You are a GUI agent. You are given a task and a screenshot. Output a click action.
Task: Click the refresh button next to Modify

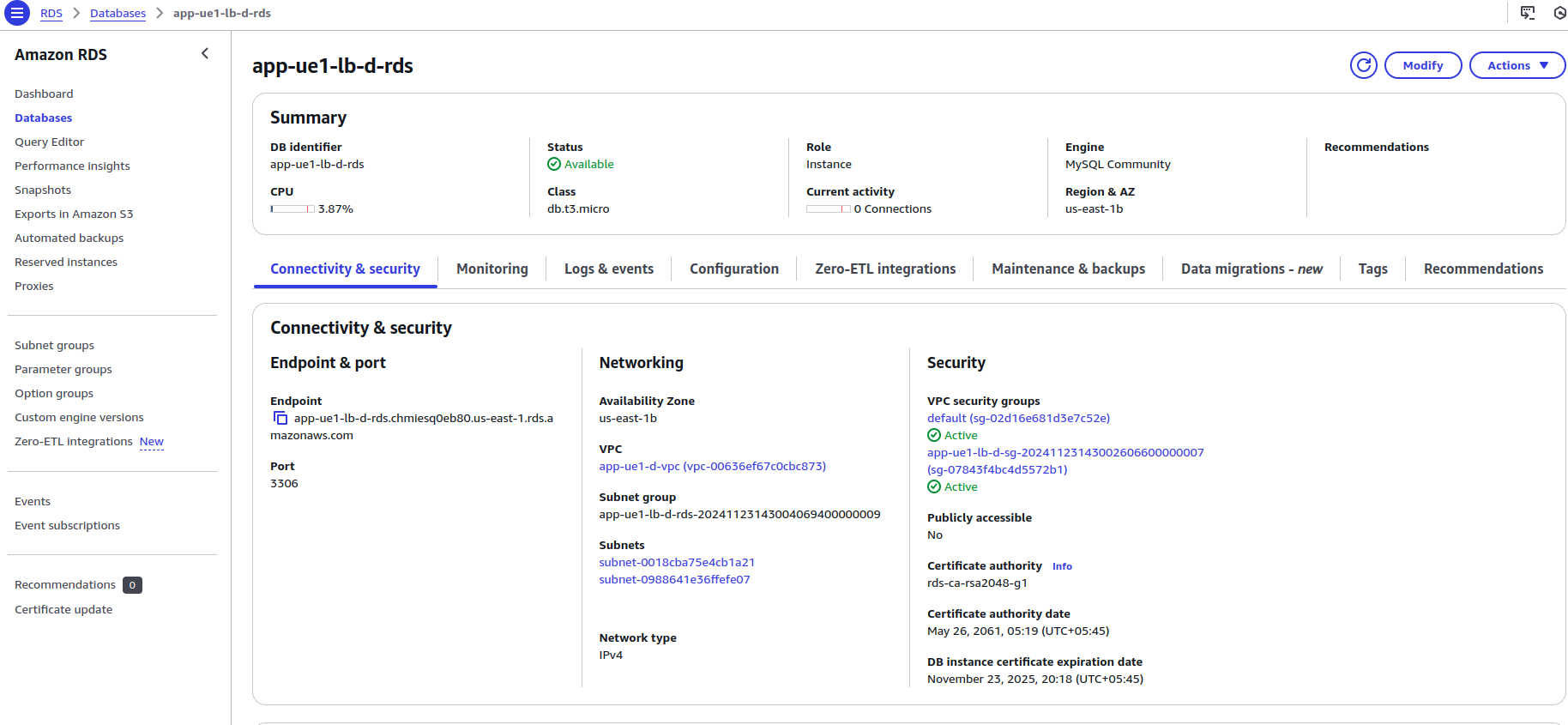click(x=1363, y=65)
